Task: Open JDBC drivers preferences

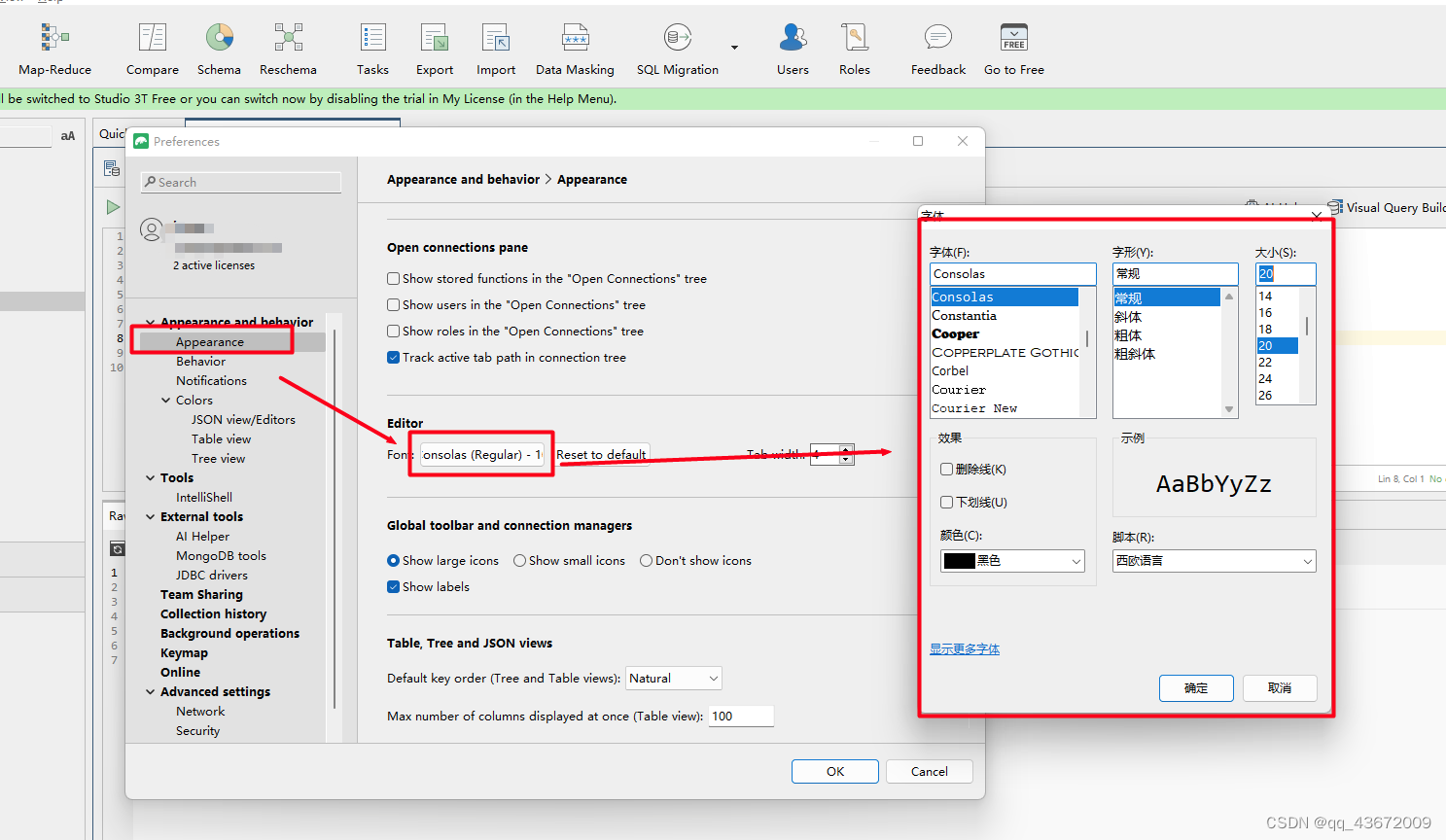Action: point(212,576)
